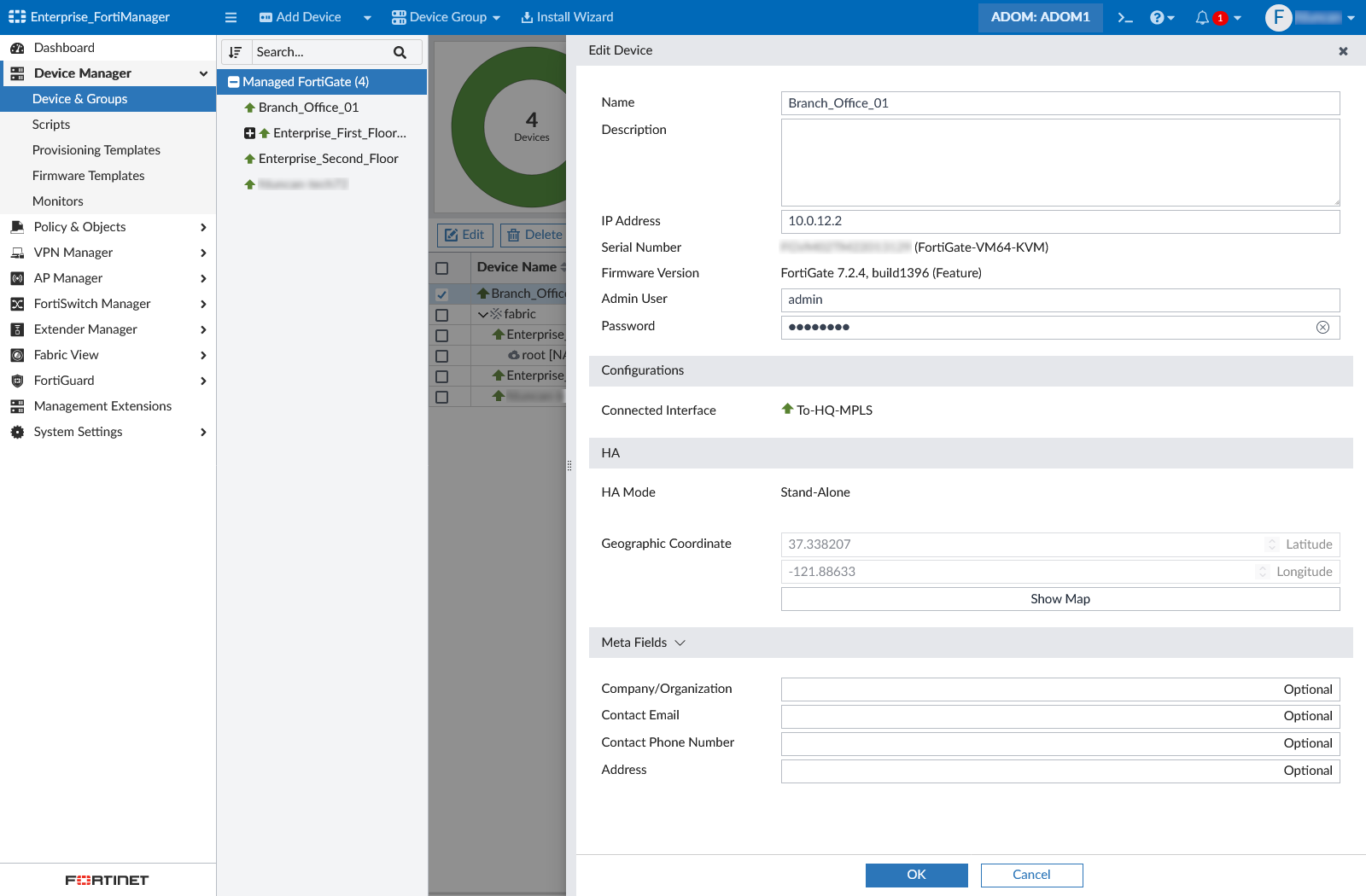
Task: Click the OK button
Action: click(916, 875)
